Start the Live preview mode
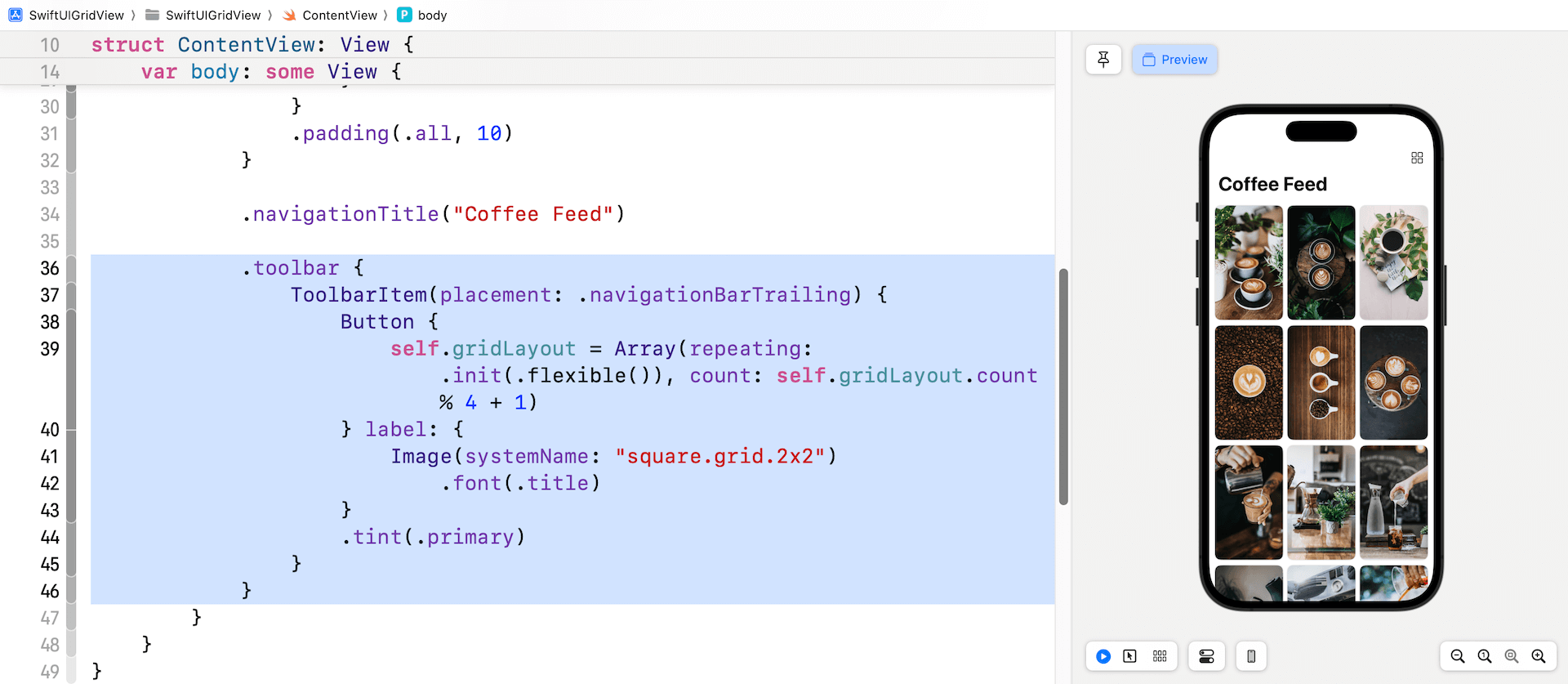Screen dimensions: 1568x684 [1103, 656]
